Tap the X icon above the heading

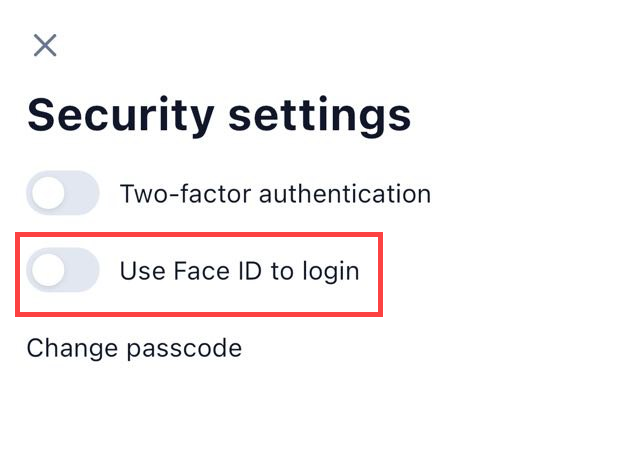click(x=45, y=45)
